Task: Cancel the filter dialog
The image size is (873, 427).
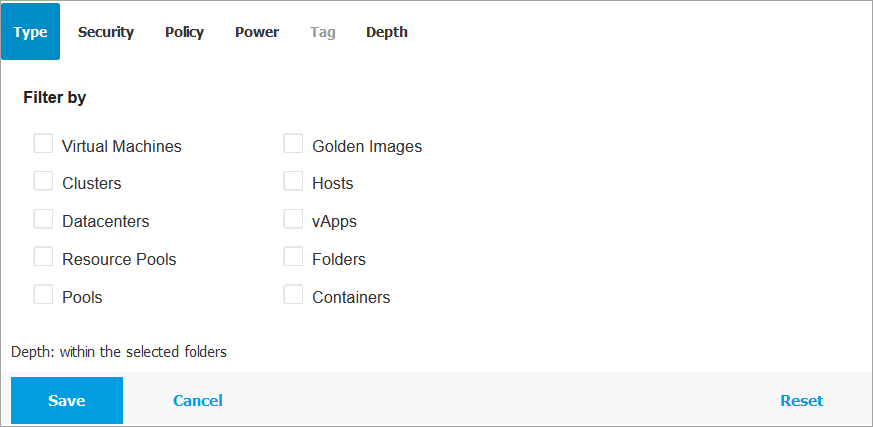Action: (198, 400)
